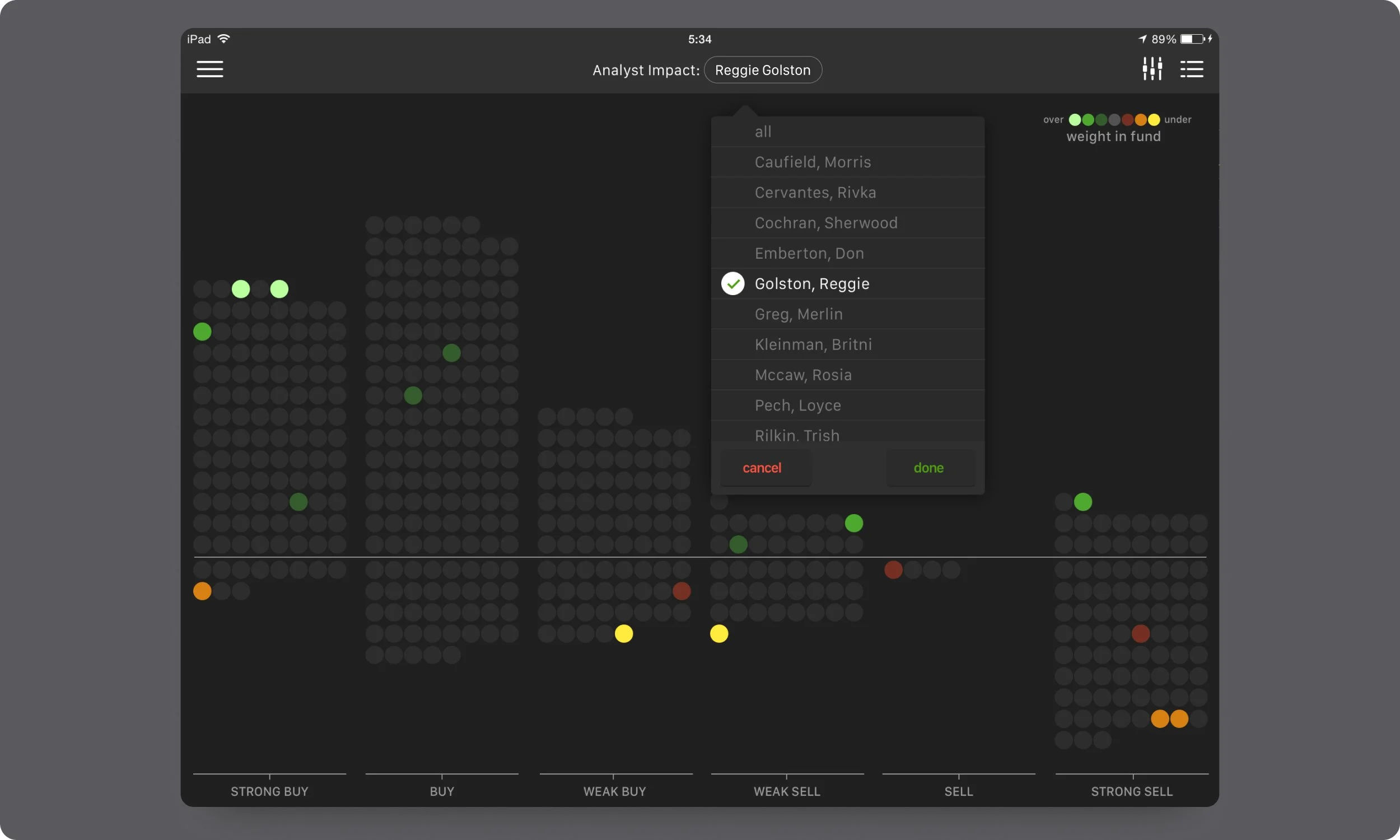Tap the location arrow status icon

tap(1142, 39)
